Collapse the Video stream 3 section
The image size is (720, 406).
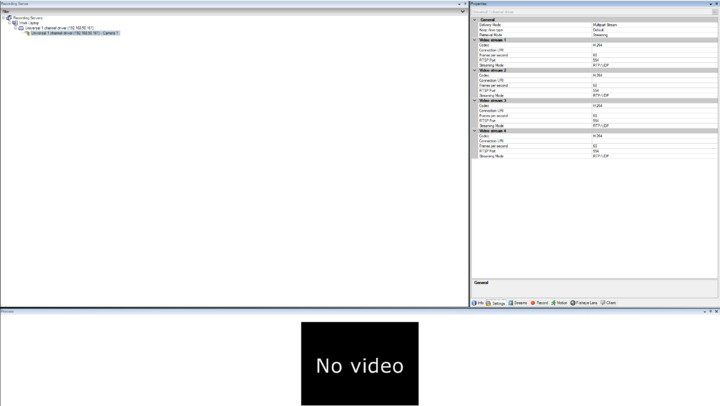(x=474, y=101)
